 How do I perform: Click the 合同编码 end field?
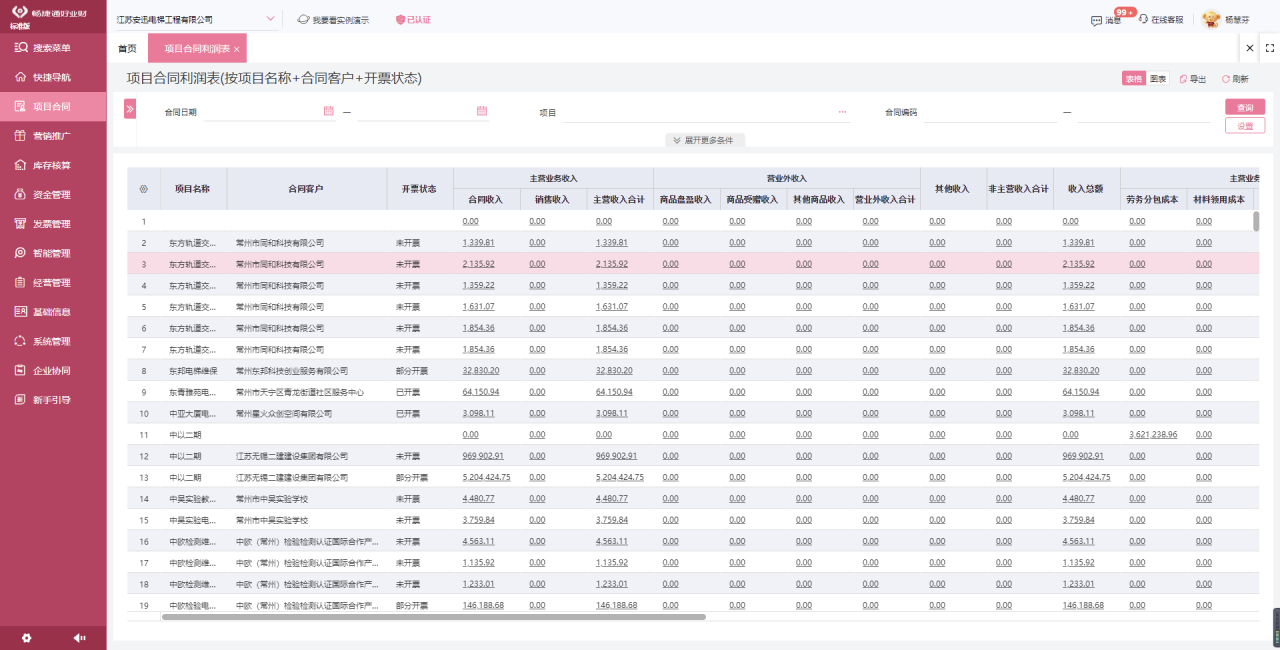[1143, 112]
